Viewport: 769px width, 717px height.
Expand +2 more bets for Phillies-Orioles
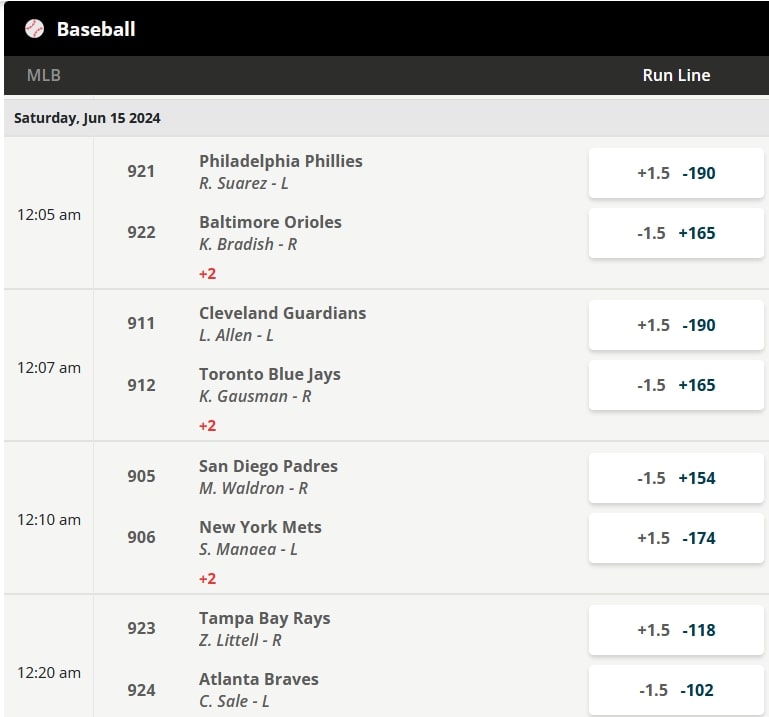[x=208, y=273]
